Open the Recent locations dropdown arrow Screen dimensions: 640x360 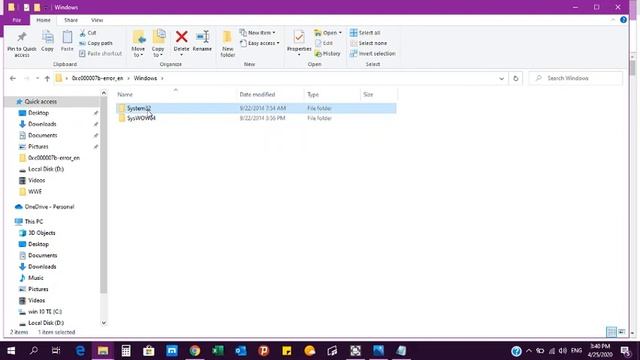(x=37, y=78)
